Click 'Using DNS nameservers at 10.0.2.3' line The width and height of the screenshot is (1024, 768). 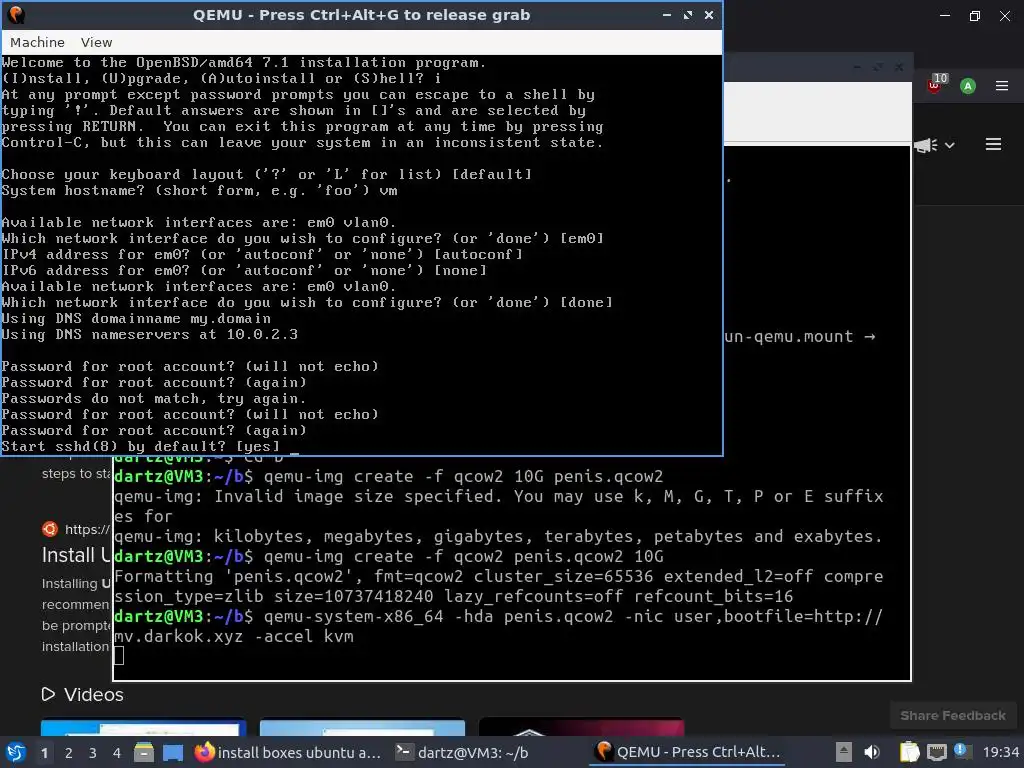click(x=150, y=335)
